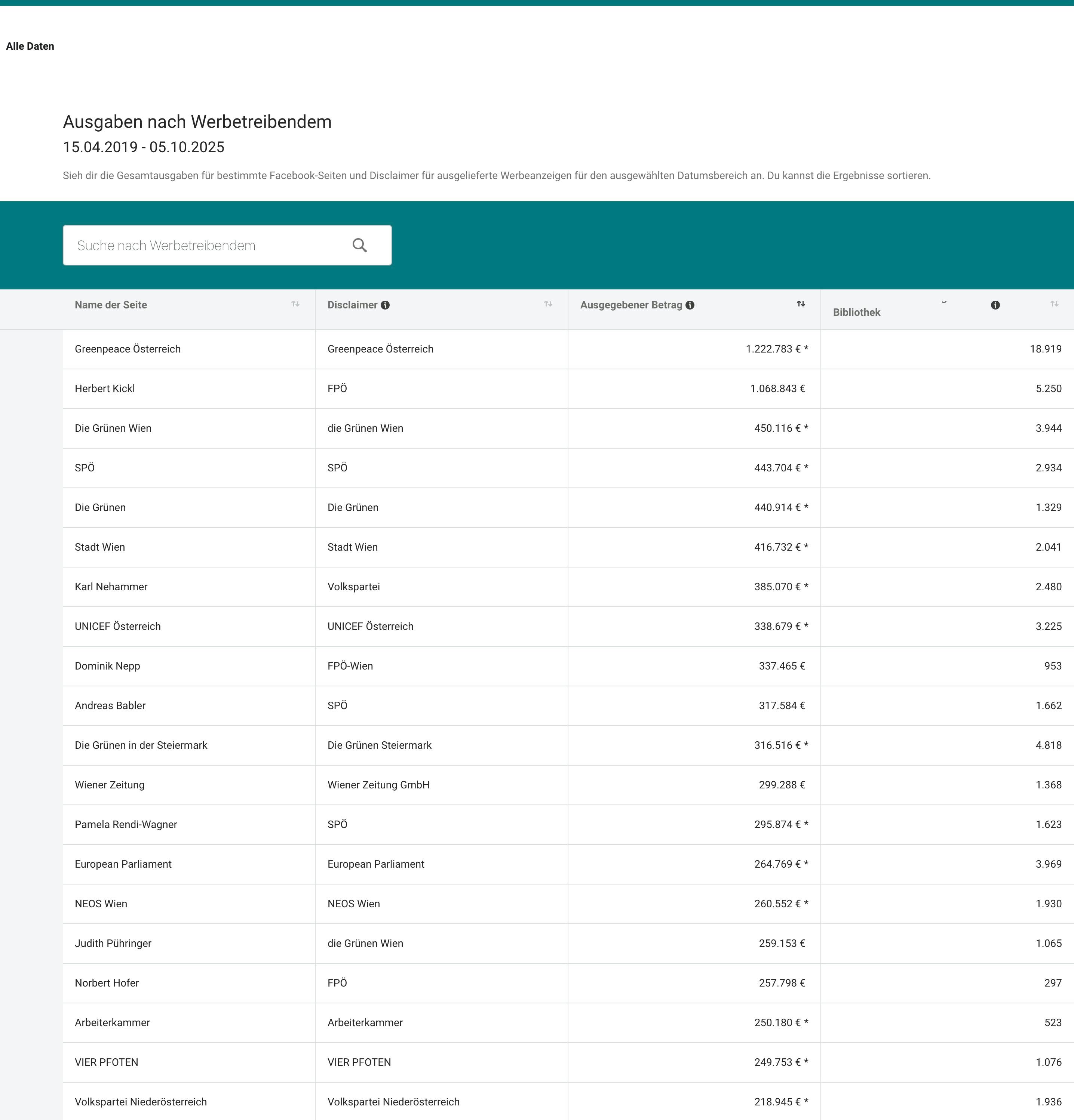1074x1120 pixels.
Task: Select Die Grünen in der Steiermark
Action: click(141, 745)
